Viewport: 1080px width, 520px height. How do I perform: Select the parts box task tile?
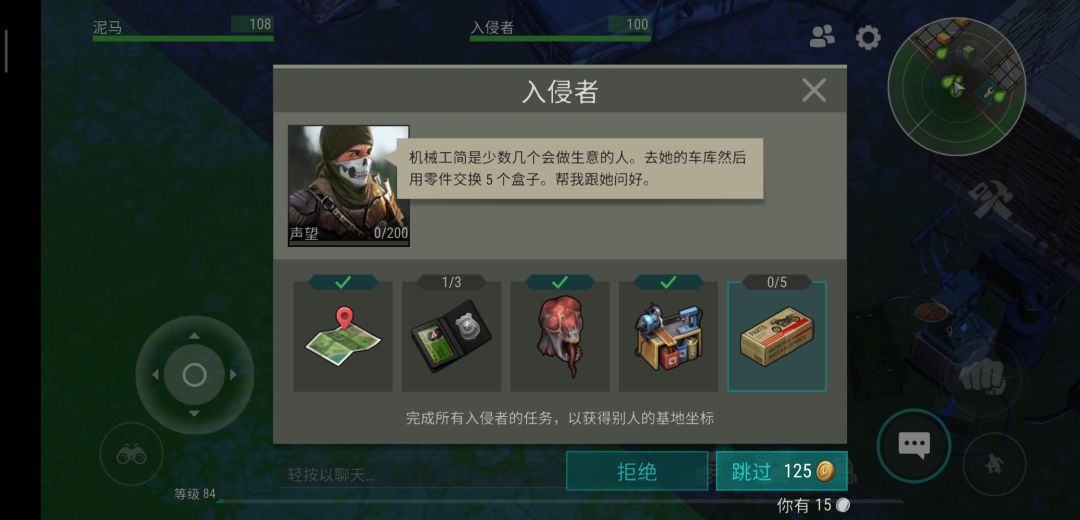click(777, 336)
